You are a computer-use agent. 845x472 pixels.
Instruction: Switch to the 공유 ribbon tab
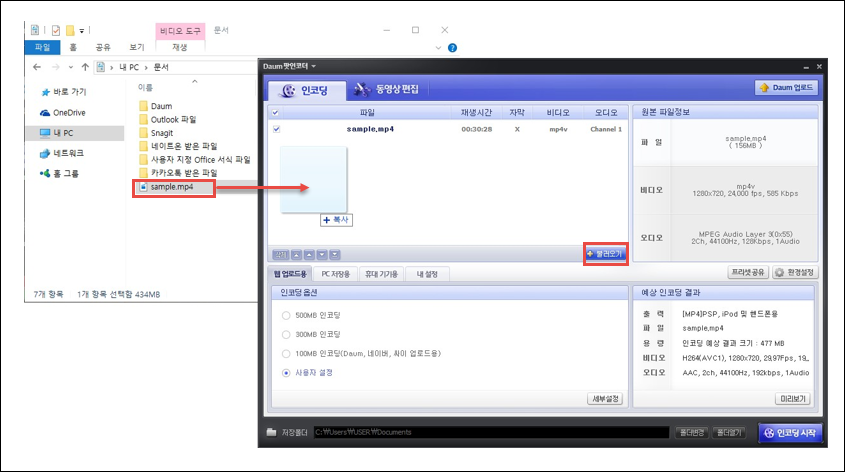pos(102,47)
